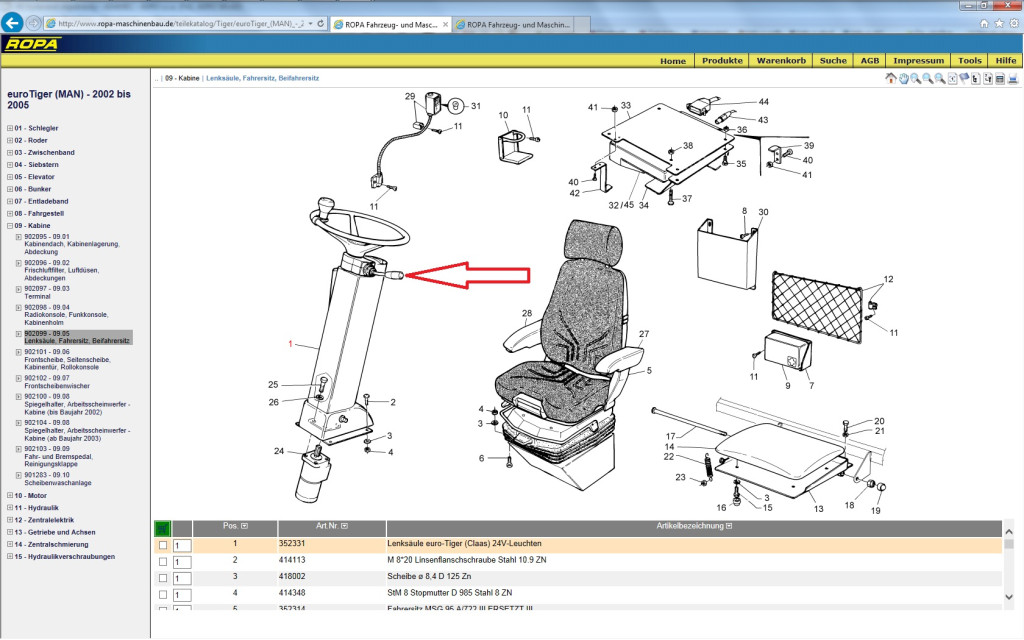
Task: Expand the 03 - Zwischenband tree node
Action: click(x=10, y=152)
